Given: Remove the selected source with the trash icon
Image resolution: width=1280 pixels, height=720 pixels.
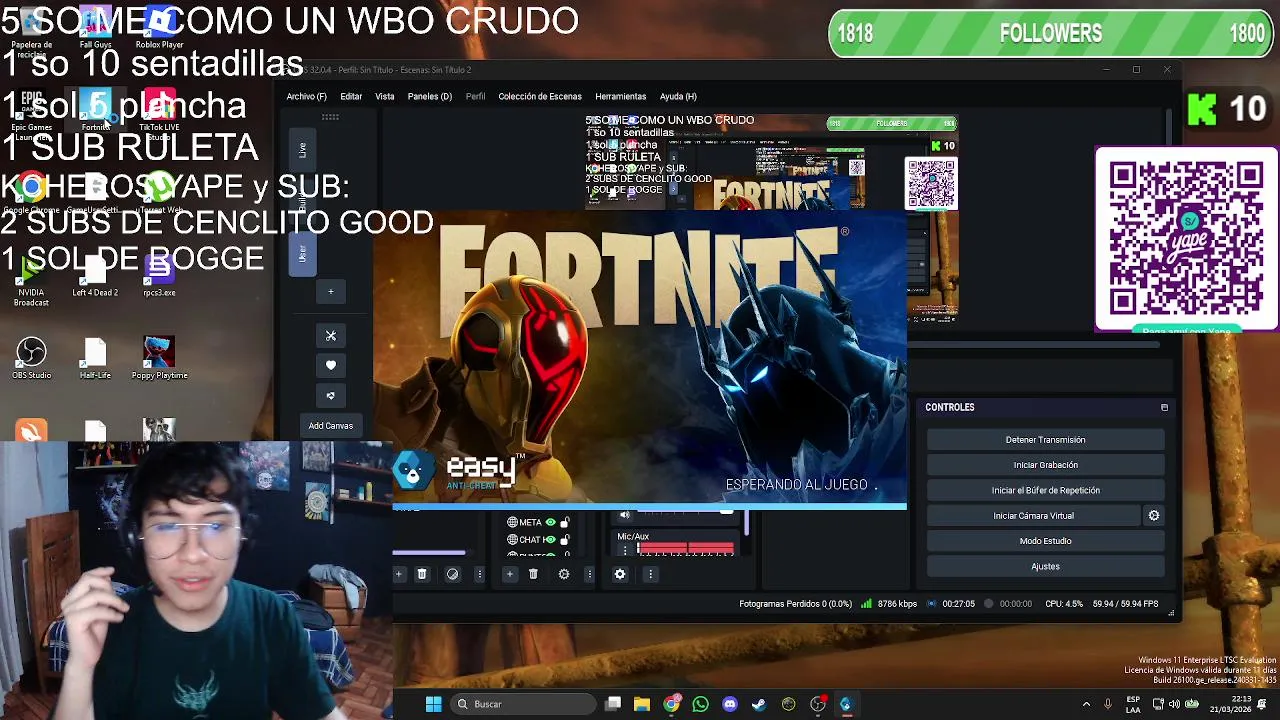Looking at the screenshot, I should (x=533, y=574).
